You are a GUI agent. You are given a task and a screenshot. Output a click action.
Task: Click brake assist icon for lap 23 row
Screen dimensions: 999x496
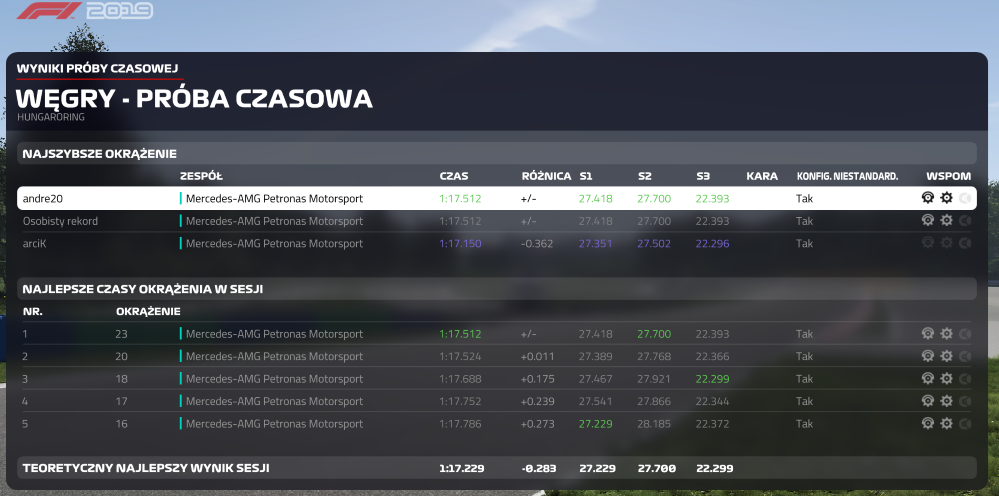pos(965,333)
